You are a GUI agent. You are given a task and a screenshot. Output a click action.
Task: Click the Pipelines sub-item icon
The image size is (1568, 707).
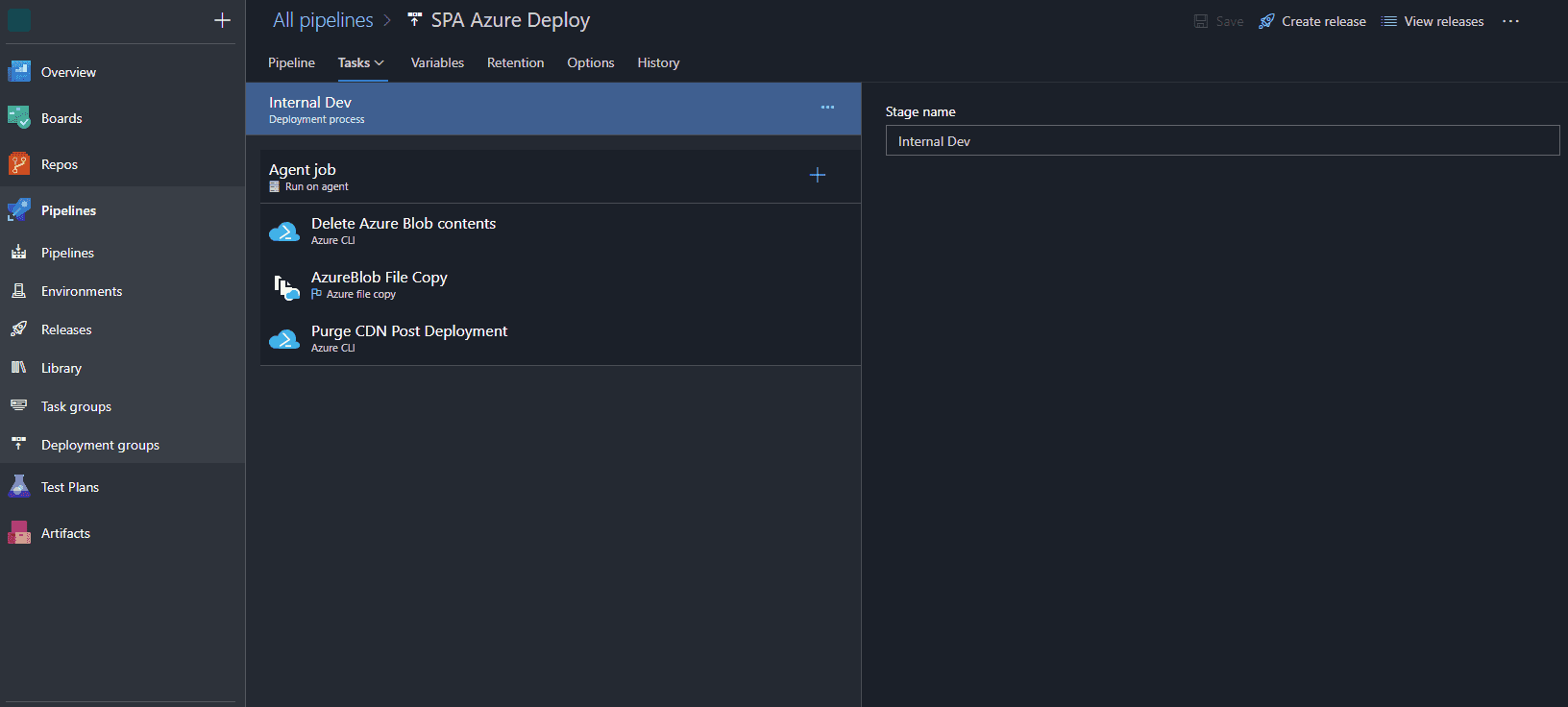tap(18, 252)
